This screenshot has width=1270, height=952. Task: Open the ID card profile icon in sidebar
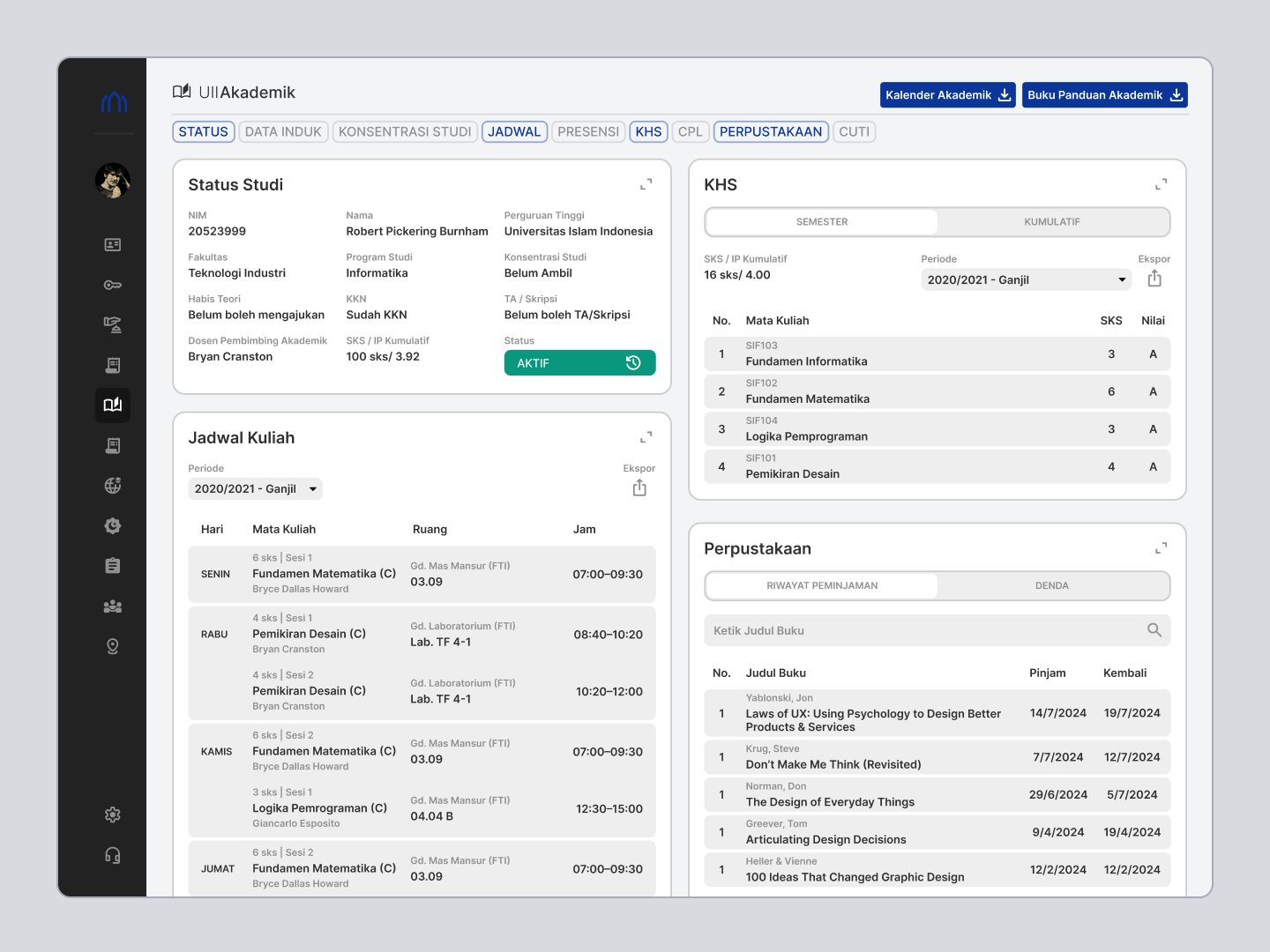(112, 244)
